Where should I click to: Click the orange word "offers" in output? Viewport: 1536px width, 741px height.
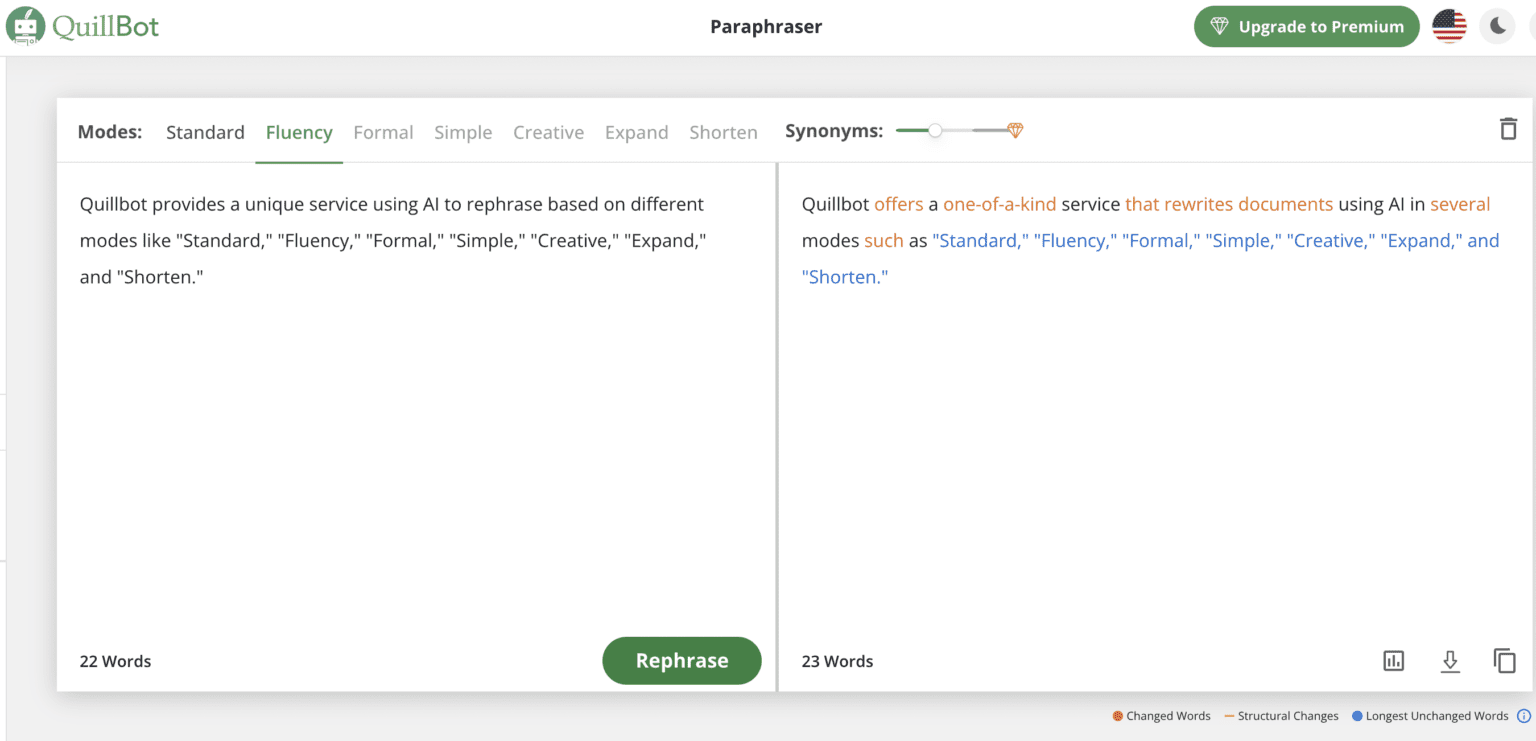tap(898, 204)
